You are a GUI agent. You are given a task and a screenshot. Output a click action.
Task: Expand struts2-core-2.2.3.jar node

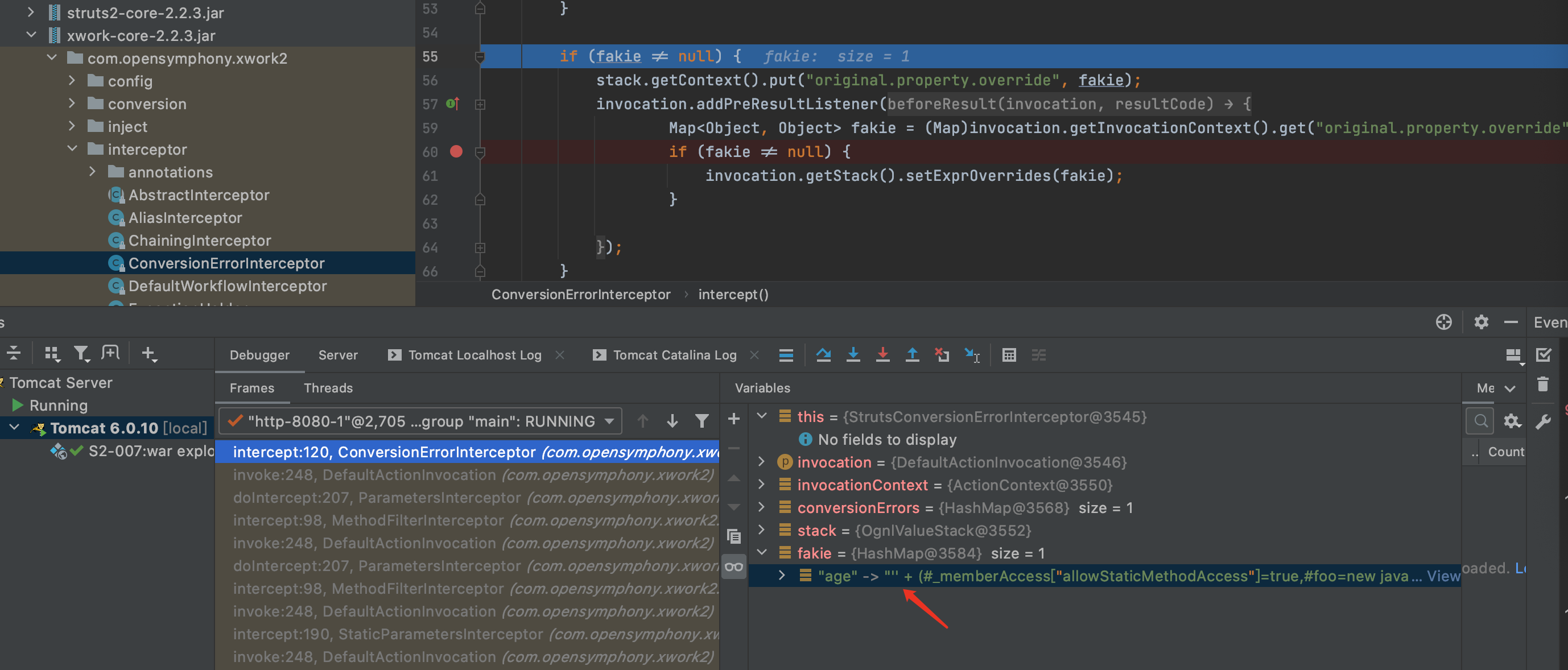pos(31,12)
